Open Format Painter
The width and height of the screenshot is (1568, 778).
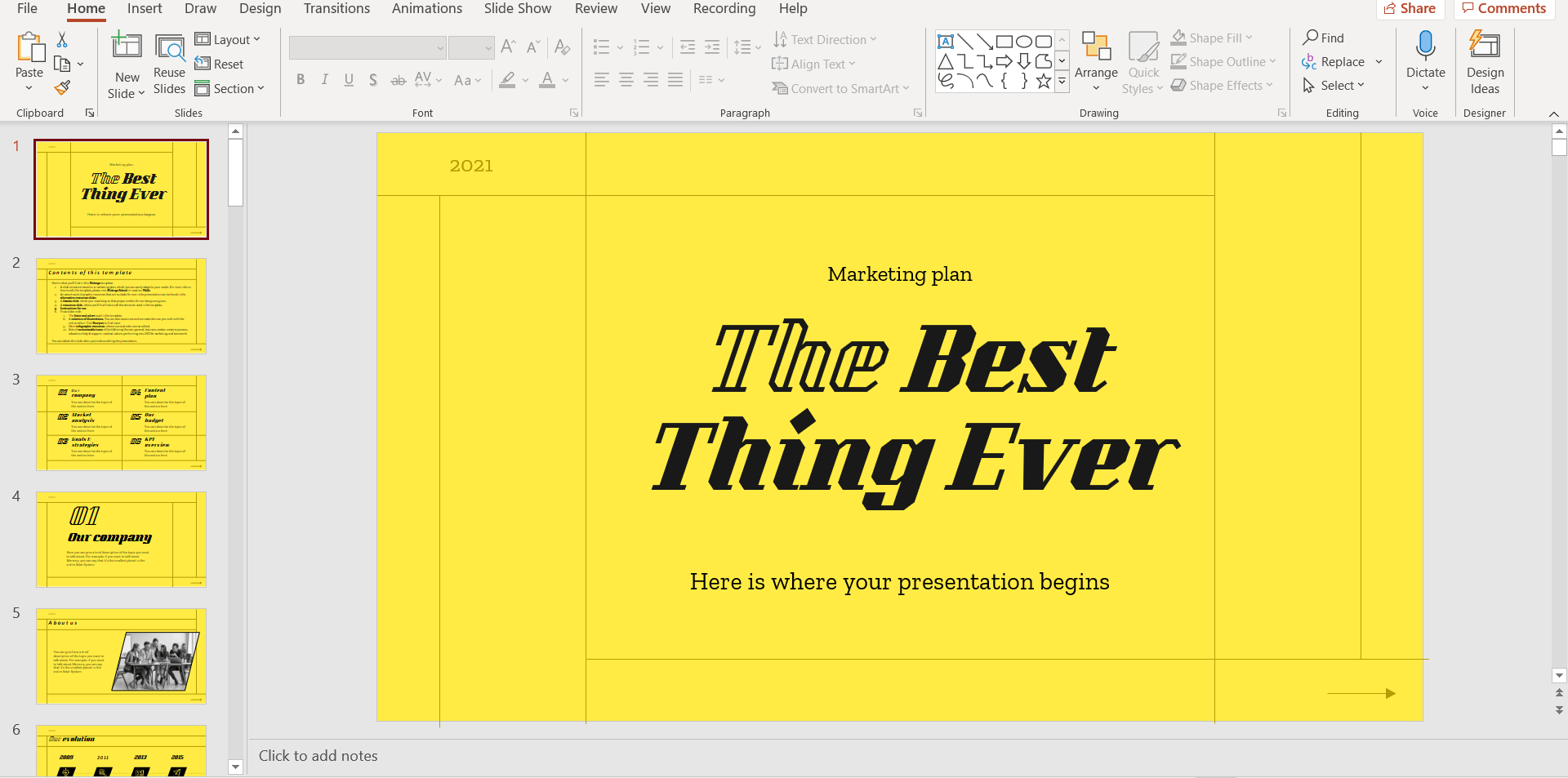62,87
